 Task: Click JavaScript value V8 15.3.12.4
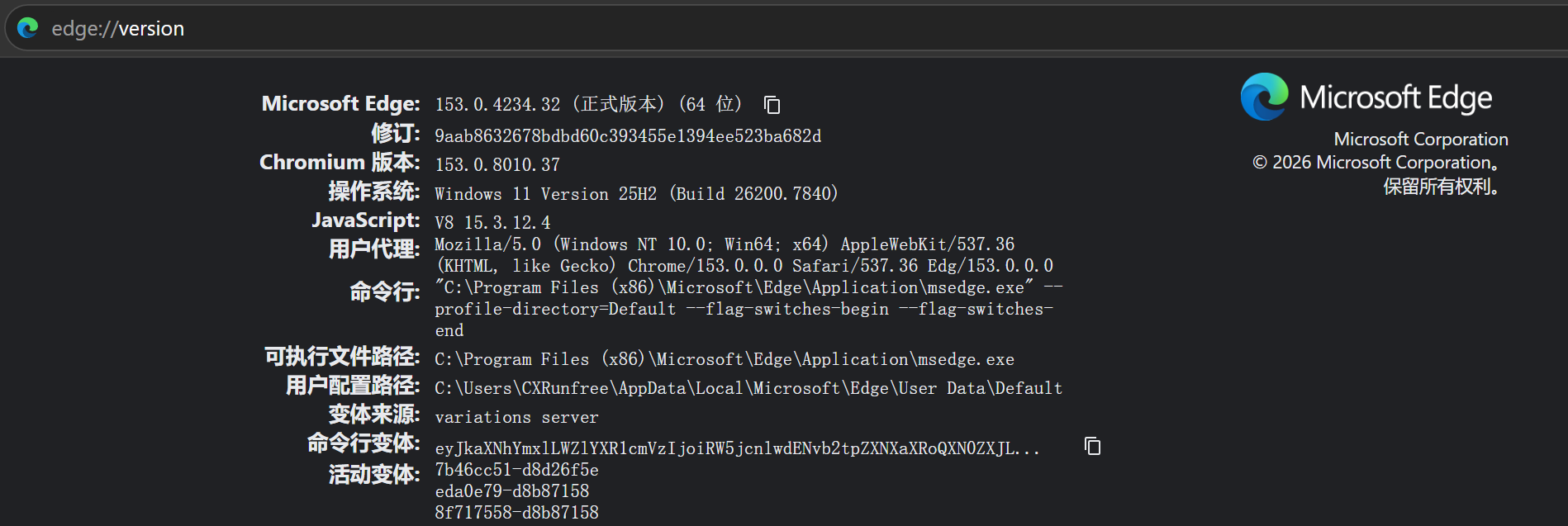tap(492, 223)
